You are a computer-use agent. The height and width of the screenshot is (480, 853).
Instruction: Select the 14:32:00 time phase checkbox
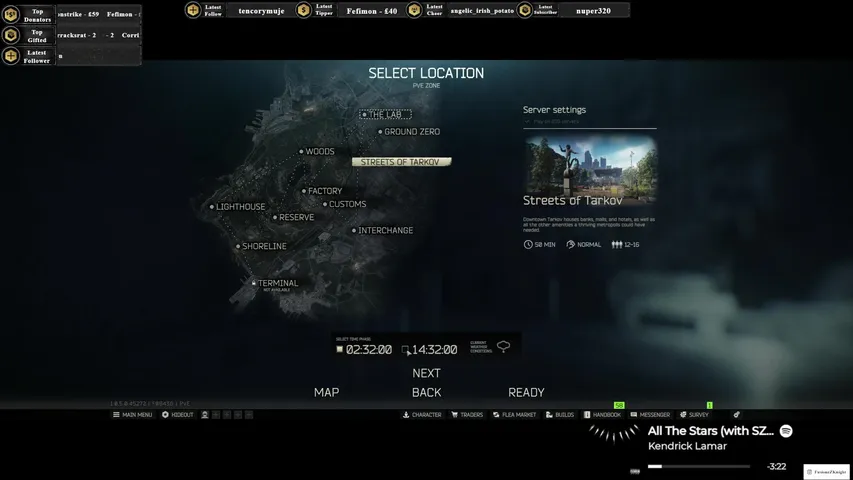click(405, 349)
